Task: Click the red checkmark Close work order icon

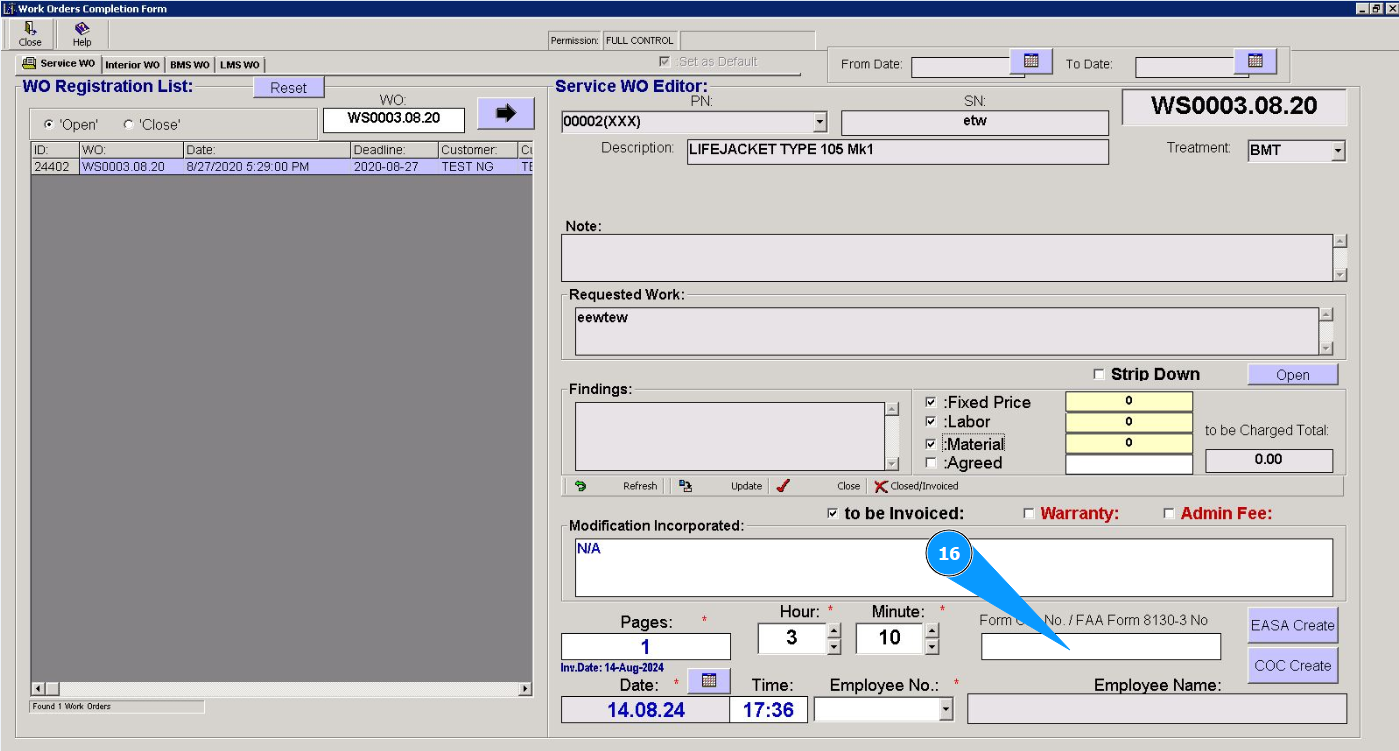Action: pos(783,486)
